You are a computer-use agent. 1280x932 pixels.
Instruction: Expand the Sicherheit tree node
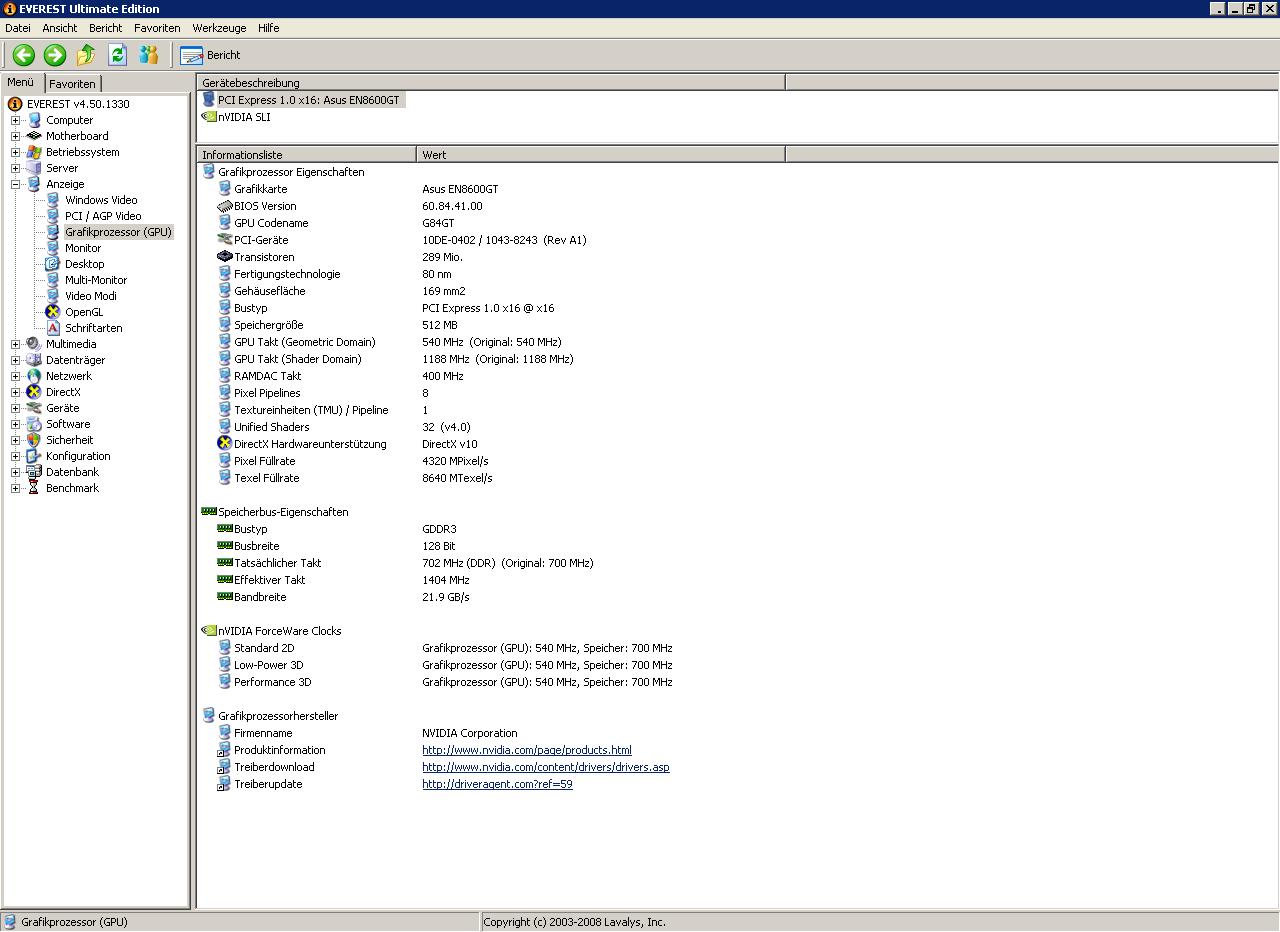point(15,440)
